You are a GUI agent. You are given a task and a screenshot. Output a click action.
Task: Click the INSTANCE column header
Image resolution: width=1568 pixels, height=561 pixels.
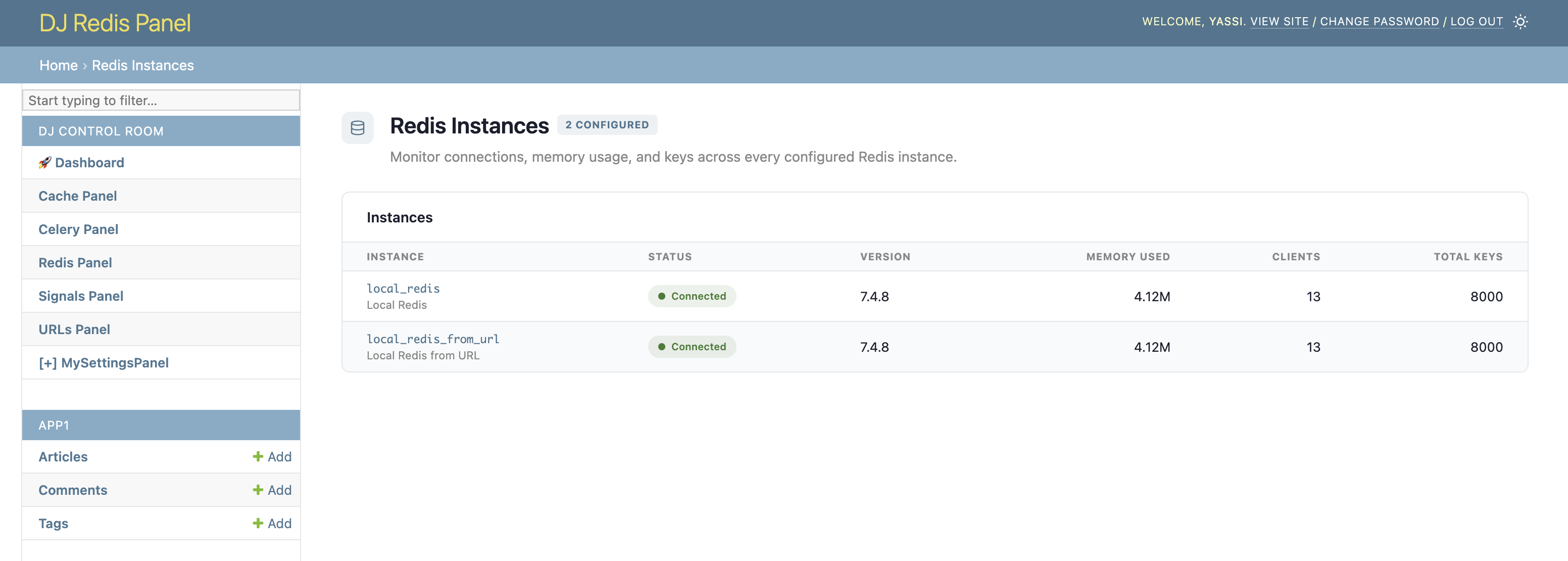pos(395,256)
